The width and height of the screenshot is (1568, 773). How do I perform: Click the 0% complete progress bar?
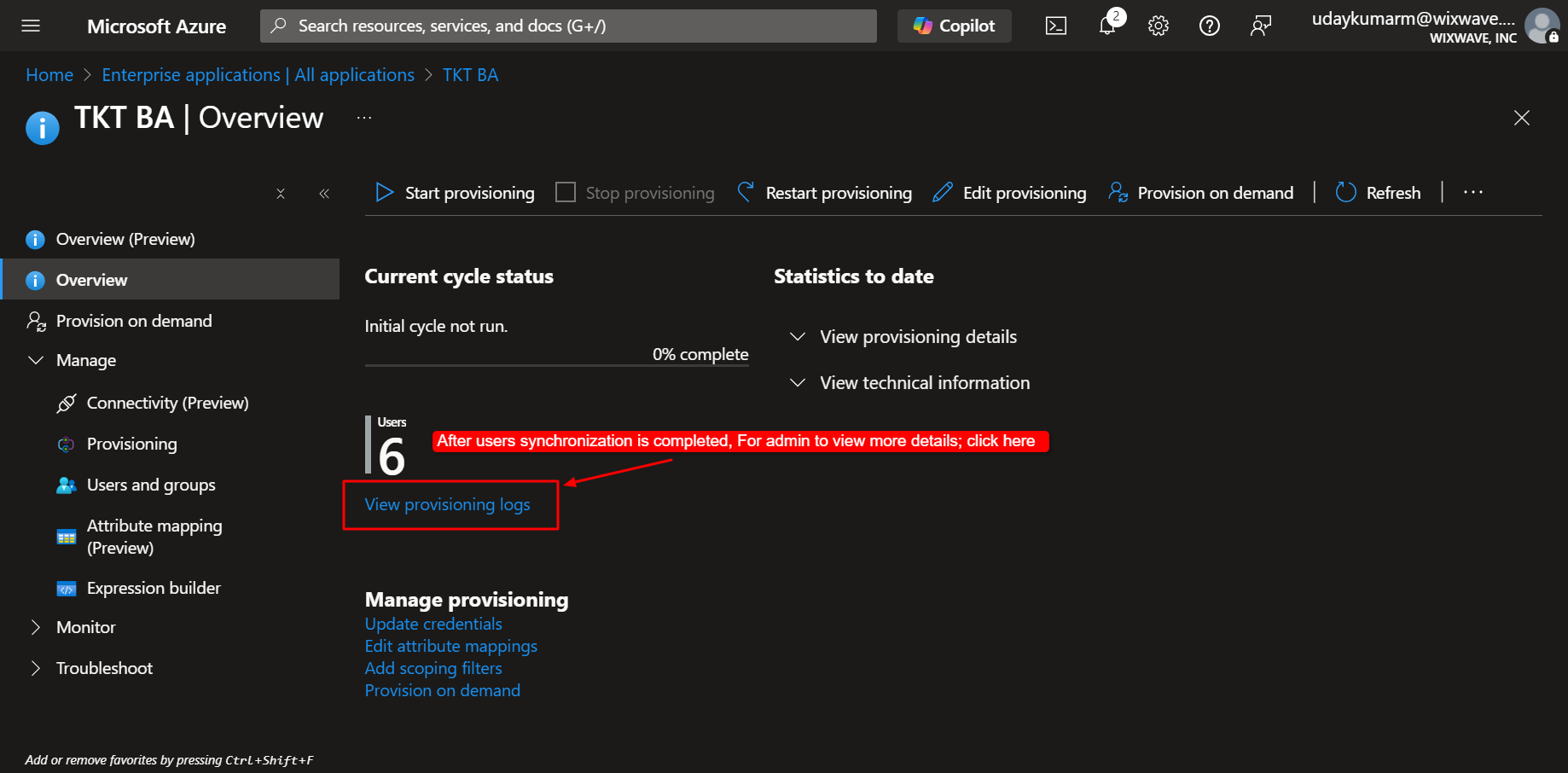coord(557,365)
